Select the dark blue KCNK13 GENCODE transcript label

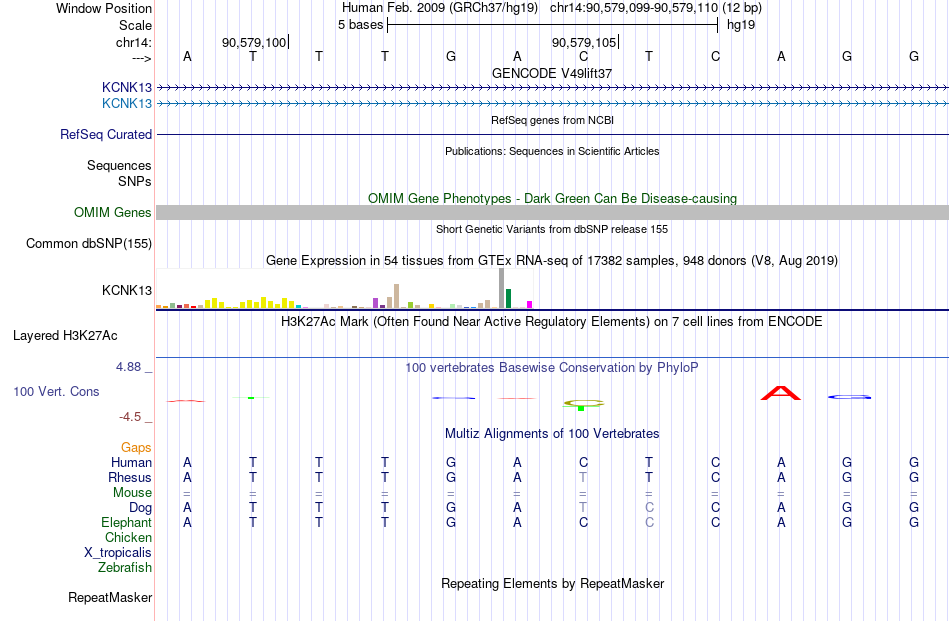(x=127, y=88)
